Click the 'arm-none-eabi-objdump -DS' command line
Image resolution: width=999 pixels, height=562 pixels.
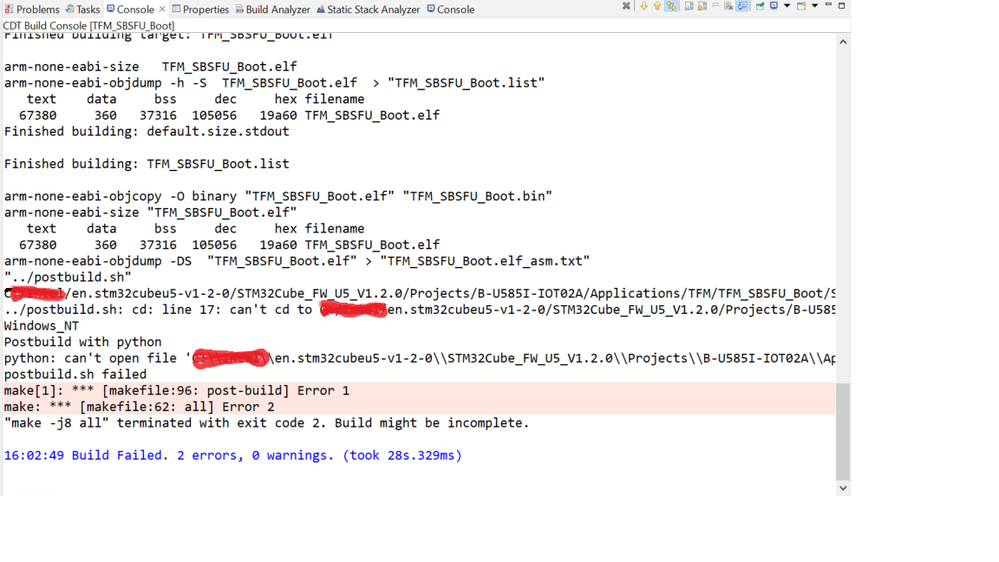tap(297, 261)
